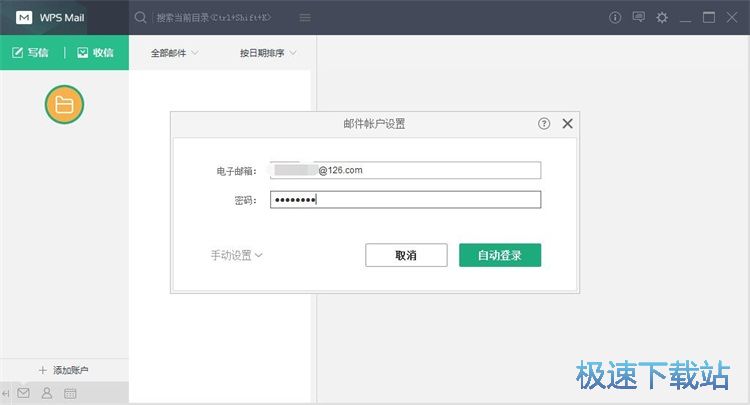Viewport: 750px width, 405px height.
Task: Click the 密码 password field
Action: point(406,199)
